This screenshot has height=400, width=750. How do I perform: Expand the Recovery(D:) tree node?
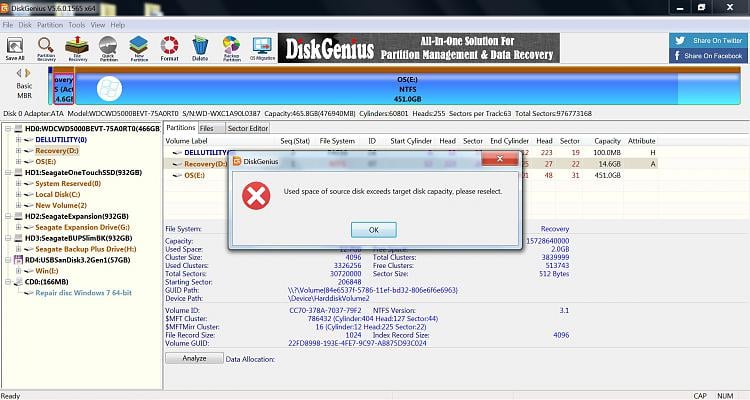point(19,151)
